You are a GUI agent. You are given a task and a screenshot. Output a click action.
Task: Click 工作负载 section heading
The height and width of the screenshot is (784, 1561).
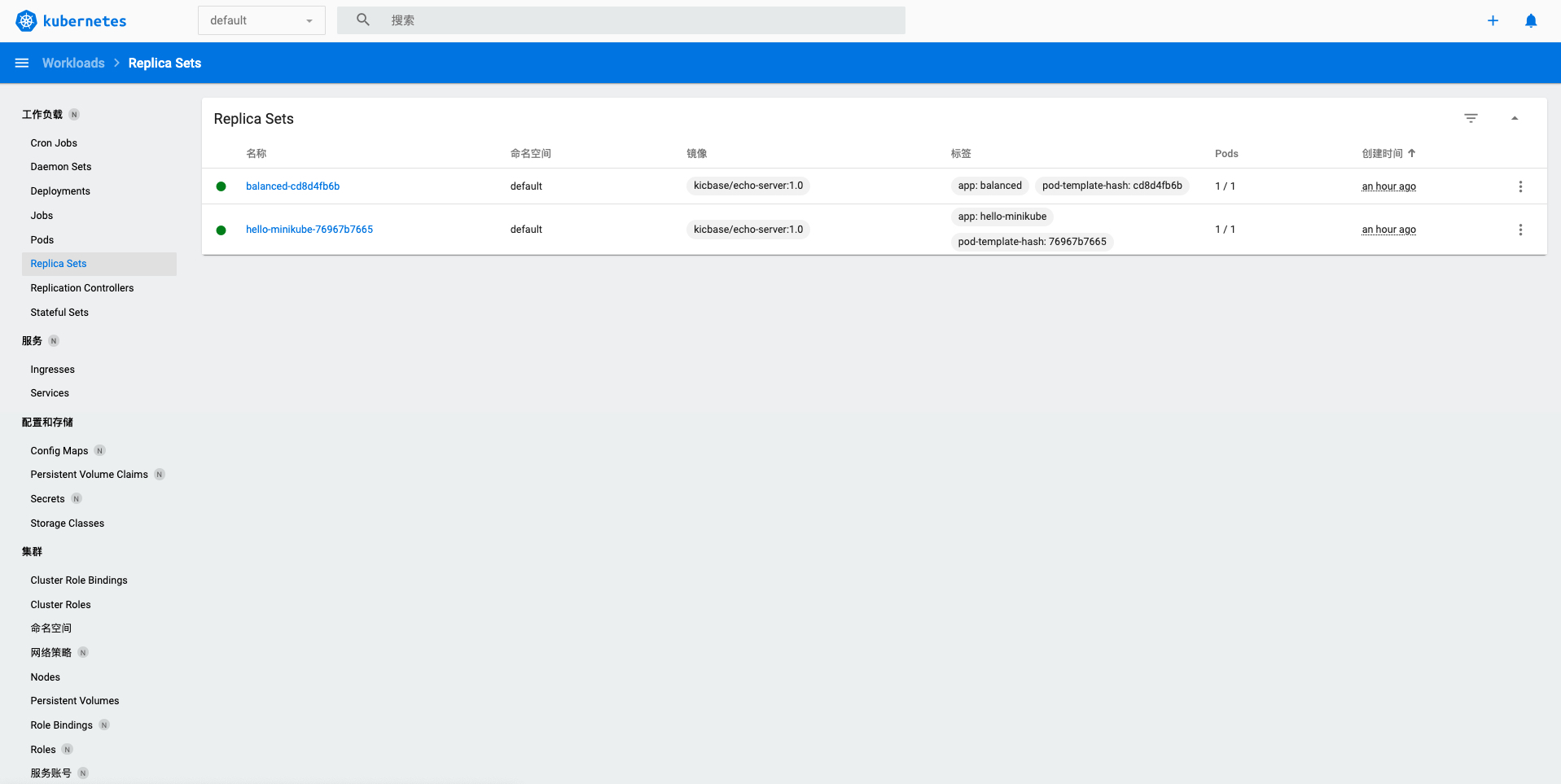click(42, 115)
